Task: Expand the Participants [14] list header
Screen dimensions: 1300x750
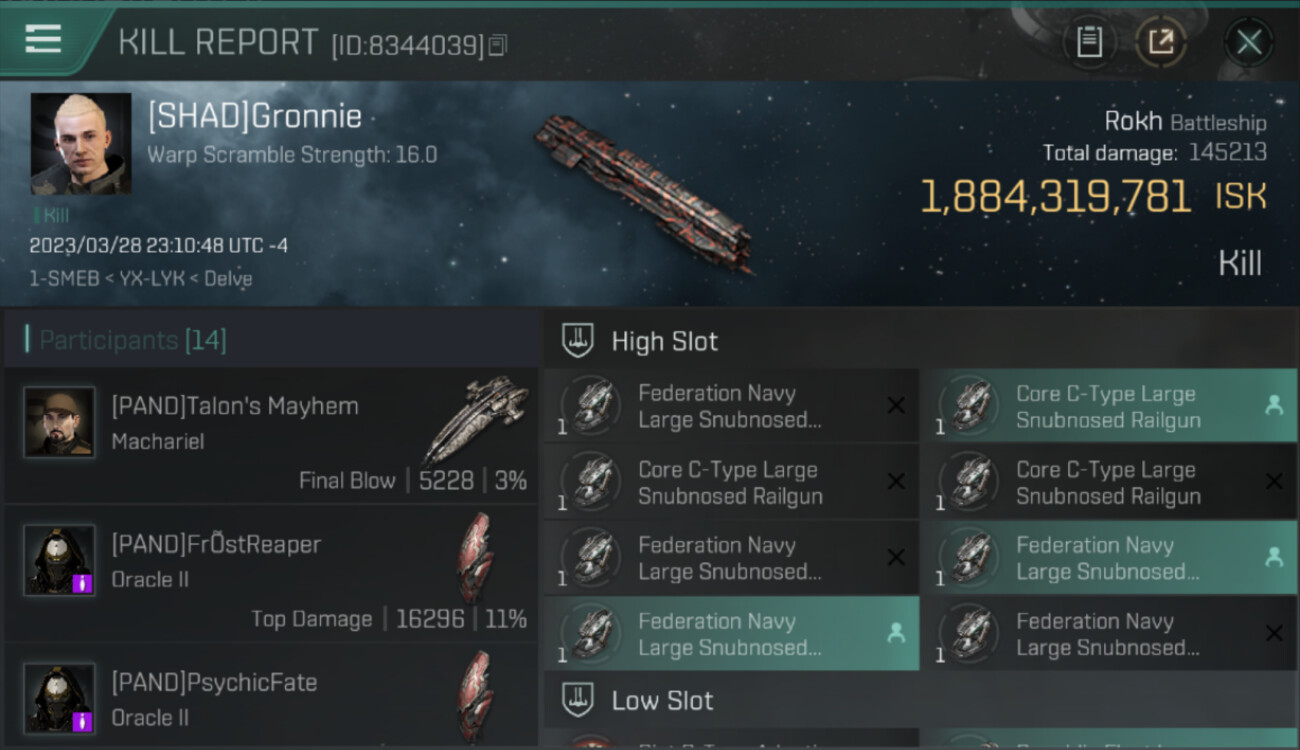Action: click(x=133, y=340)
